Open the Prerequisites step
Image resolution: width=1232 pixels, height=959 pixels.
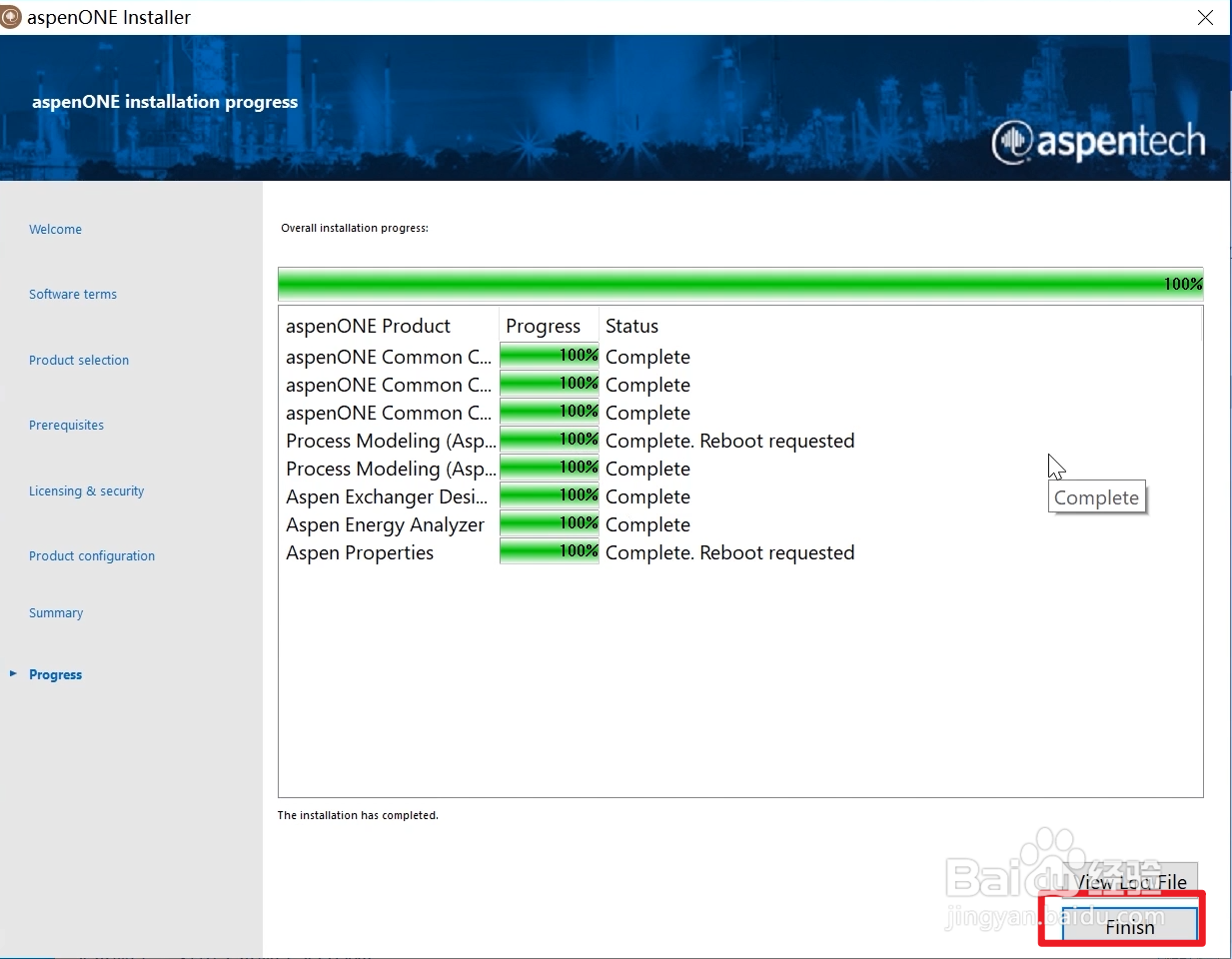[x=66, y=426]
